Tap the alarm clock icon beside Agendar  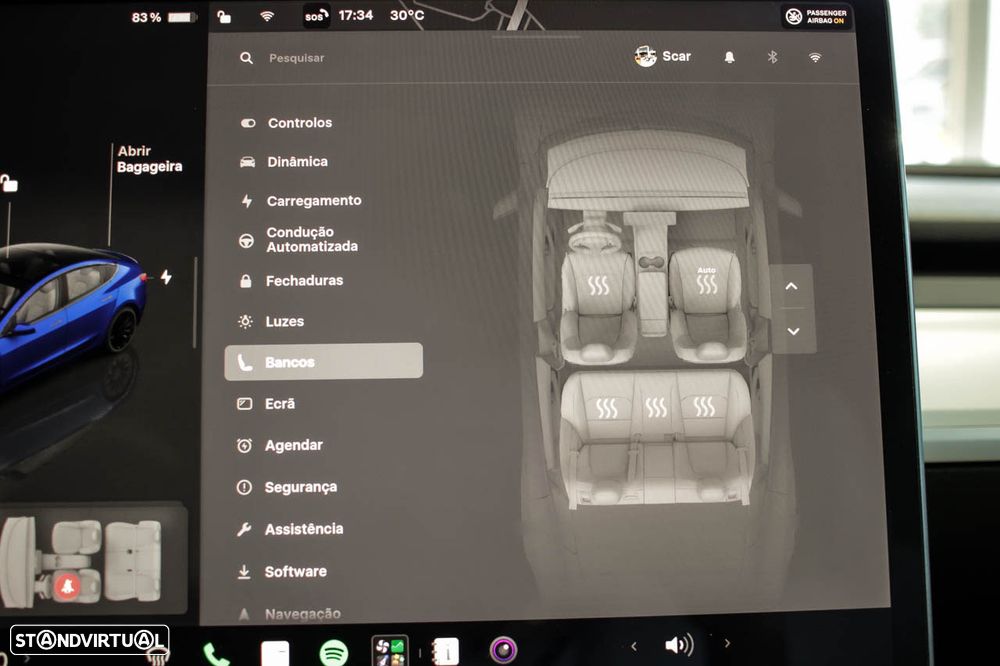pyautogui.click(x=244, y=445)
